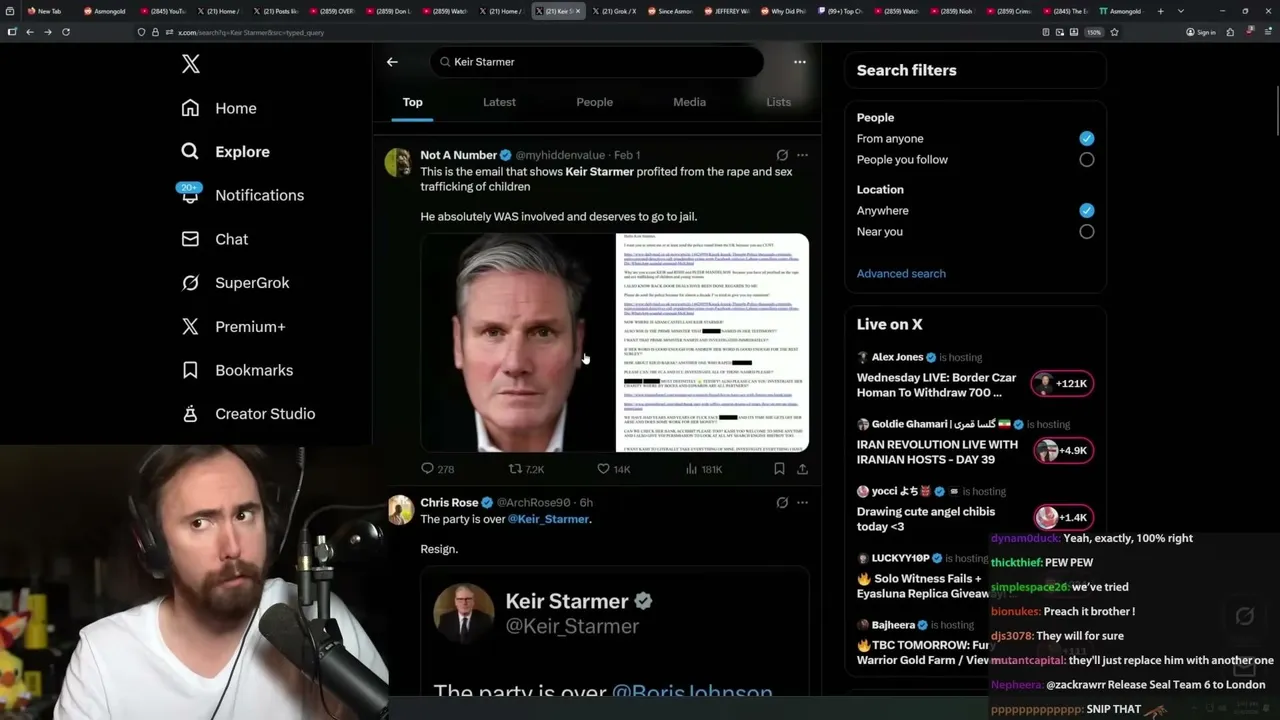
Task: Switch to the Lists results tab
Action: pyautogui.click(x=778, y=102)
